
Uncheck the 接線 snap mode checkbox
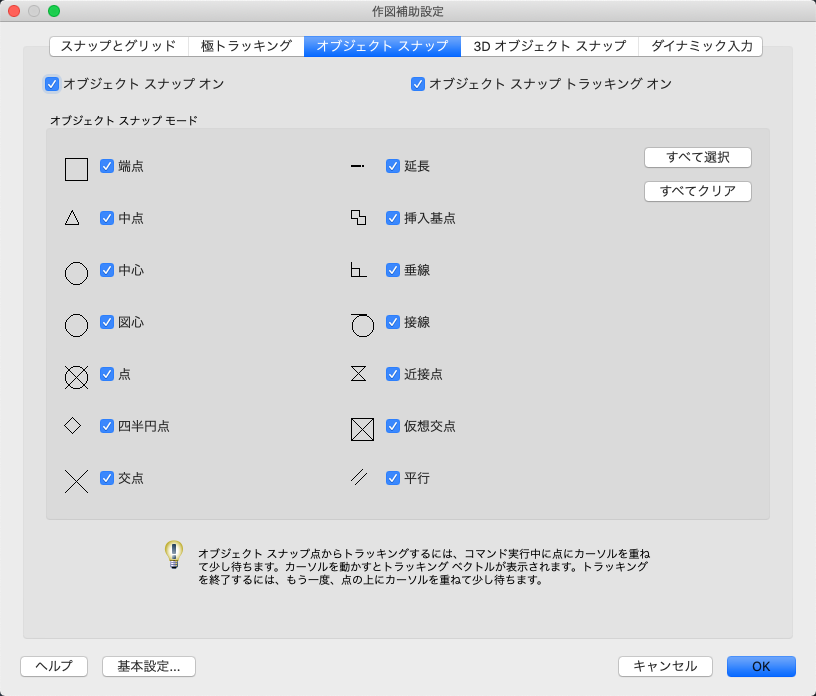click(x=393, y=322)
